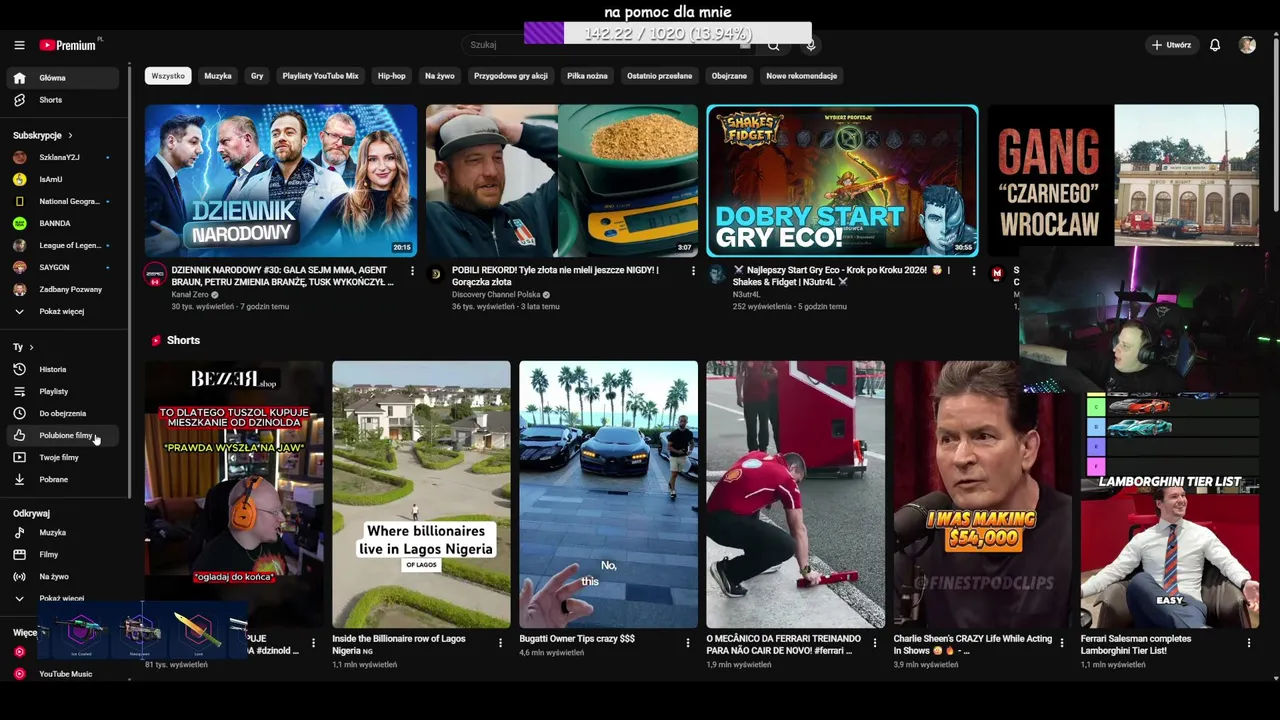Open SzklanaY2J subscription channel
Image resolution: width=1280 pixels, height=720 pixels.
62,157
